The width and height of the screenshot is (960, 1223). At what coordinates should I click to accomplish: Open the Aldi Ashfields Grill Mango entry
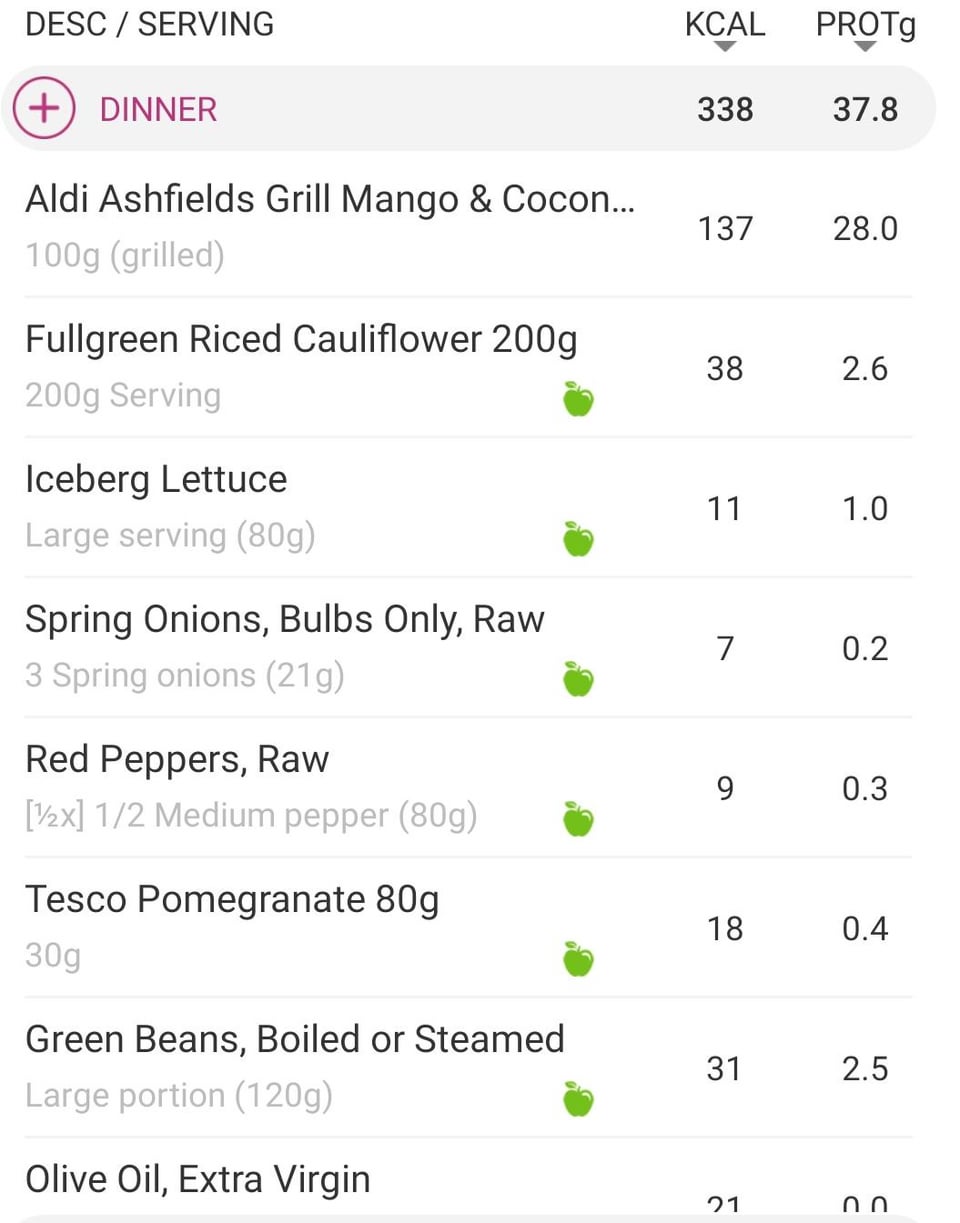[x=468, y=227]
